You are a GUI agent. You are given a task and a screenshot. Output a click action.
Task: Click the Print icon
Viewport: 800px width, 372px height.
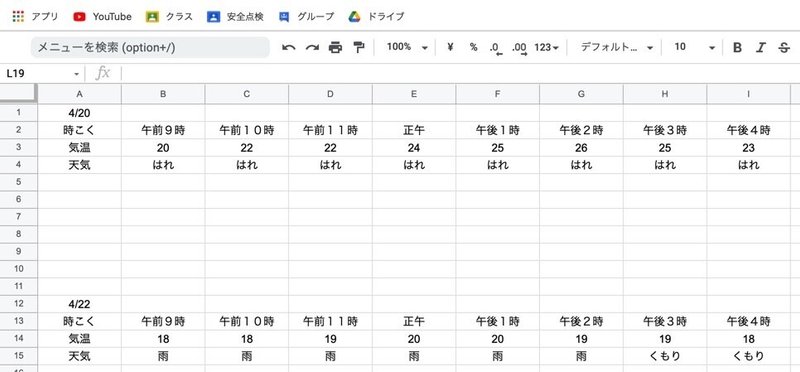pos(335,47)
